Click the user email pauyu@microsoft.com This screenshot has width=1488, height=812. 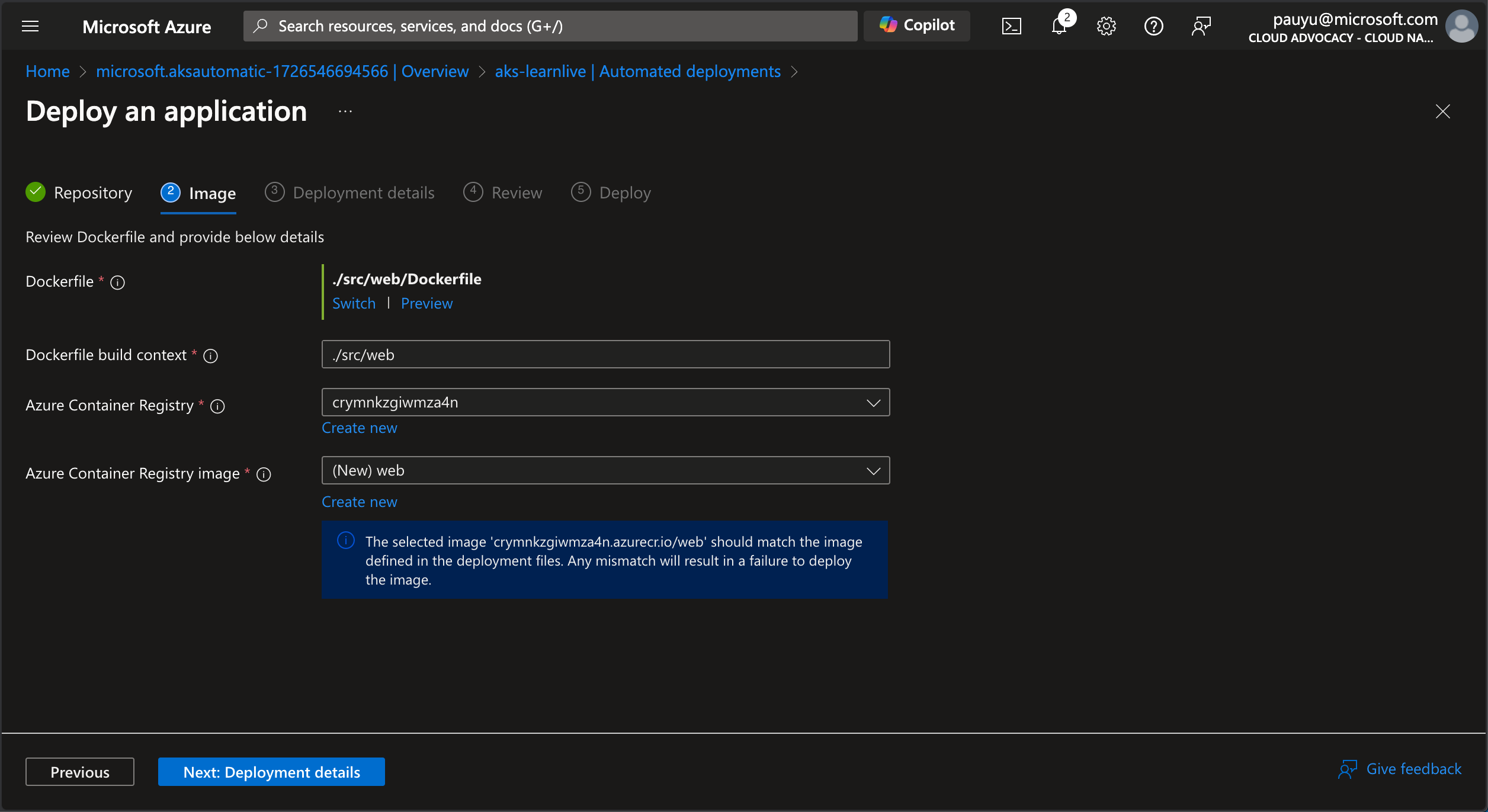pyautogui.click(x=1355, y=20)
